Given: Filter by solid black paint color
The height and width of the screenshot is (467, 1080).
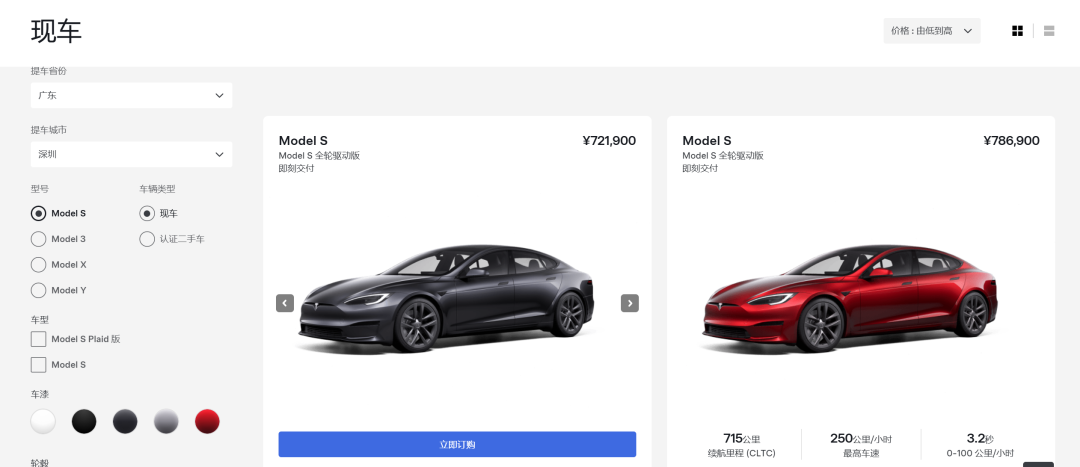Looking at the screenshot, I should coord(84,422).
